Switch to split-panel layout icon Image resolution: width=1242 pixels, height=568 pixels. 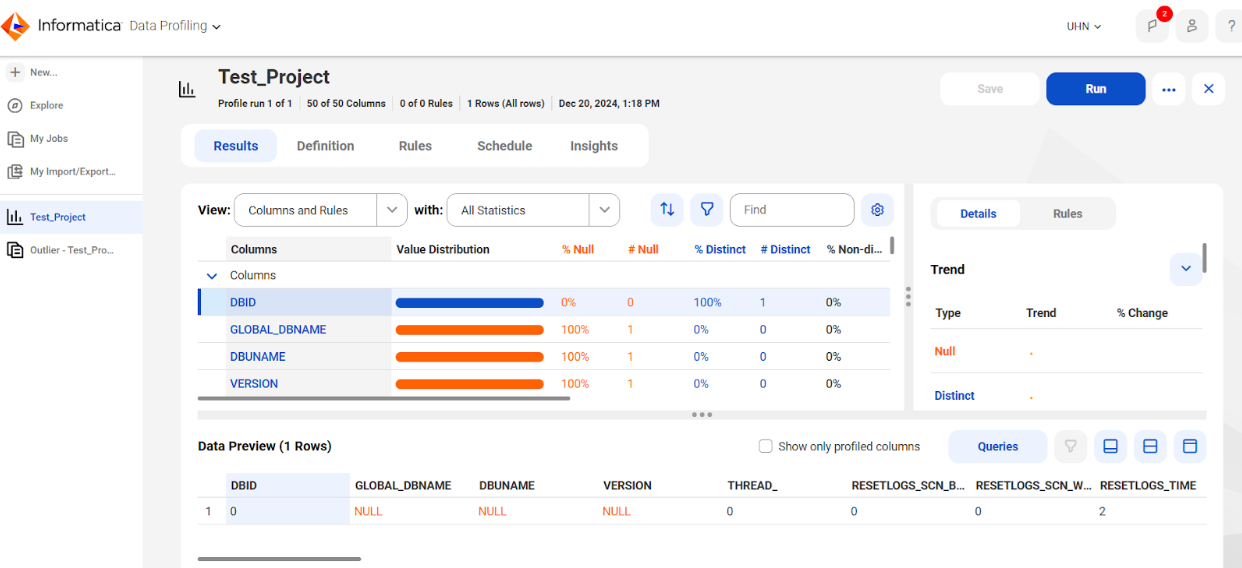1150,447
